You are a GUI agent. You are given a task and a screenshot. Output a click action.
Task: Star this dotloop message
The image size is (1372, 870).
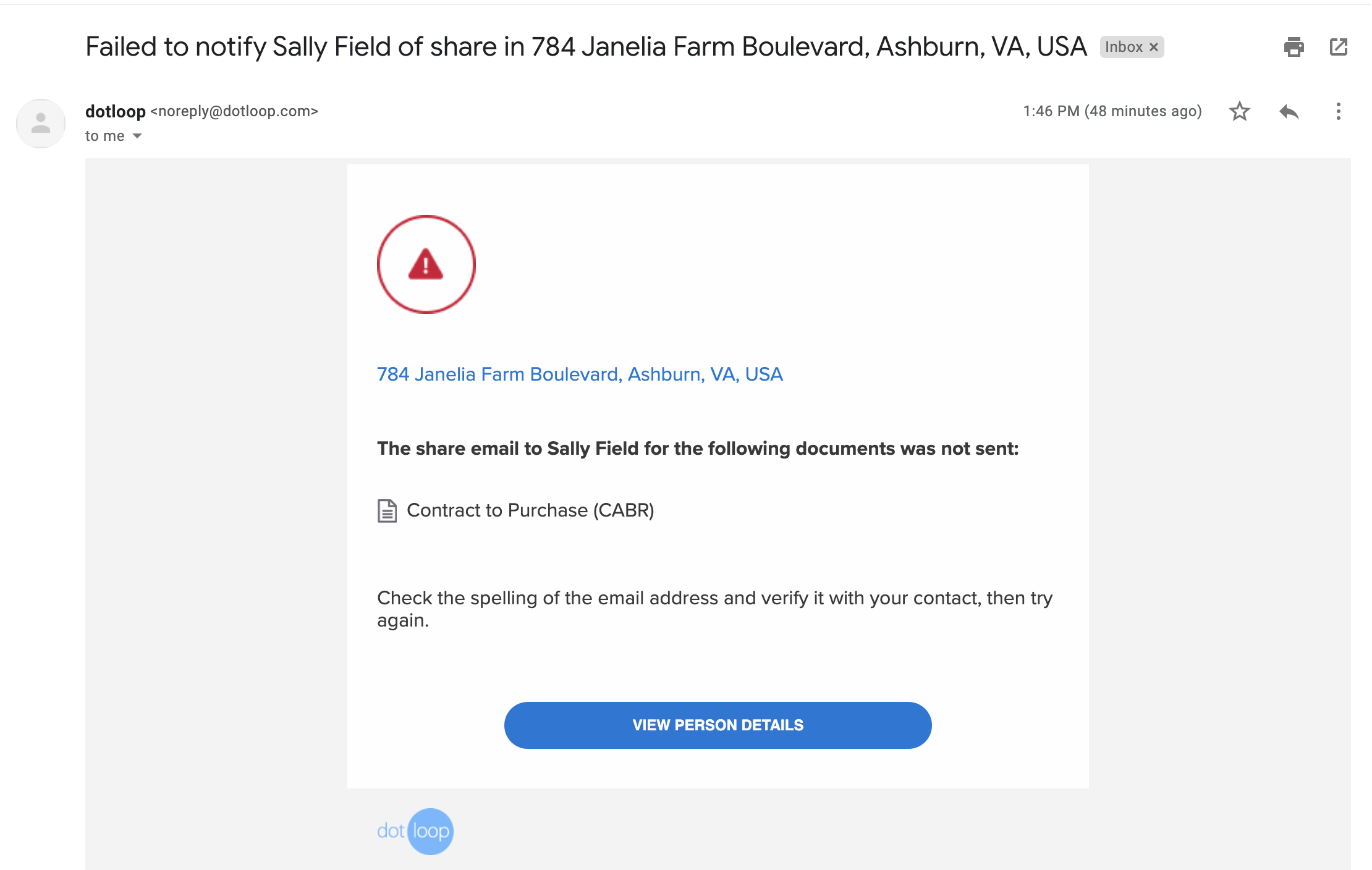(x=1239, y=111)
